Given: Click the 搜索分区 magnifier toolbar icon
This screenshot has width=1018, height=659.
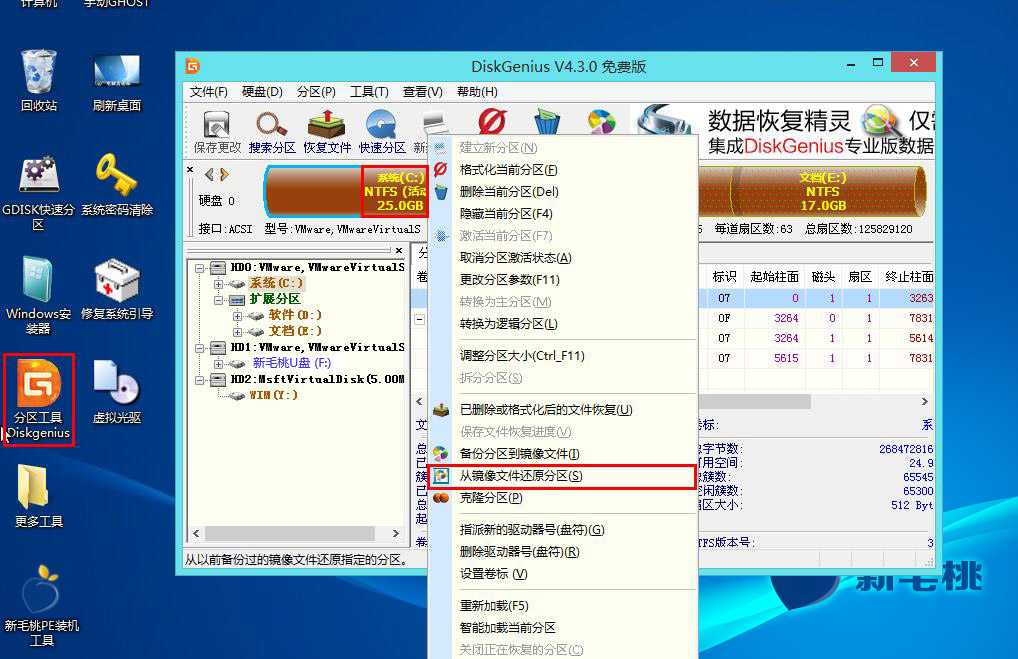Looking at the screenshot, I should [x=271, y=132].
